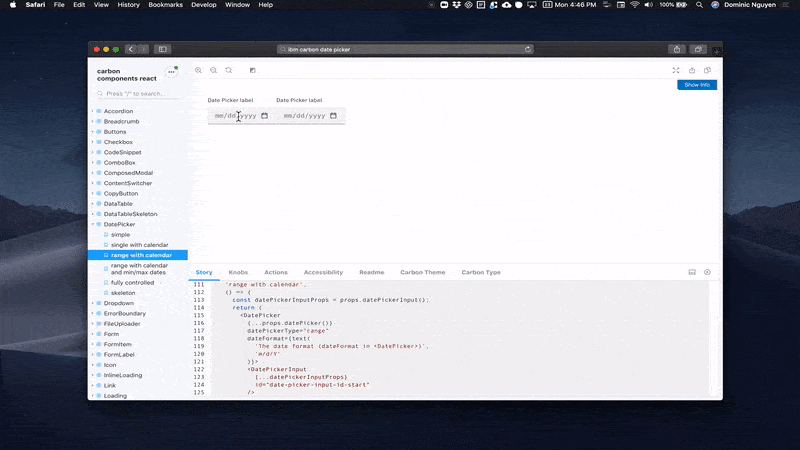Change addons panel orientation icon
The height and width of the screenshot is (450, 800).
tap(692, 272)
